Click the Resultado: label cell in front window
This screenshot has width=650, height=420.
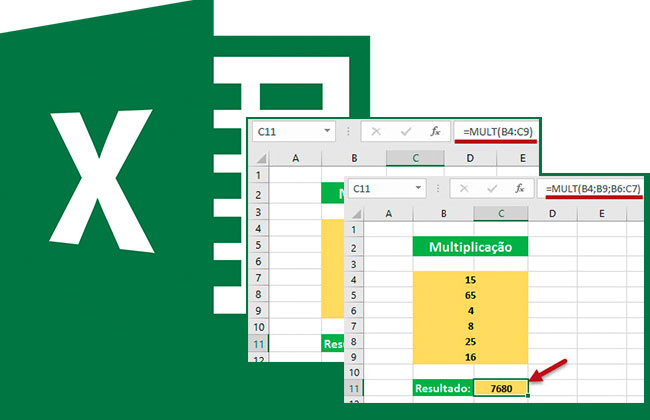(443, 388)
